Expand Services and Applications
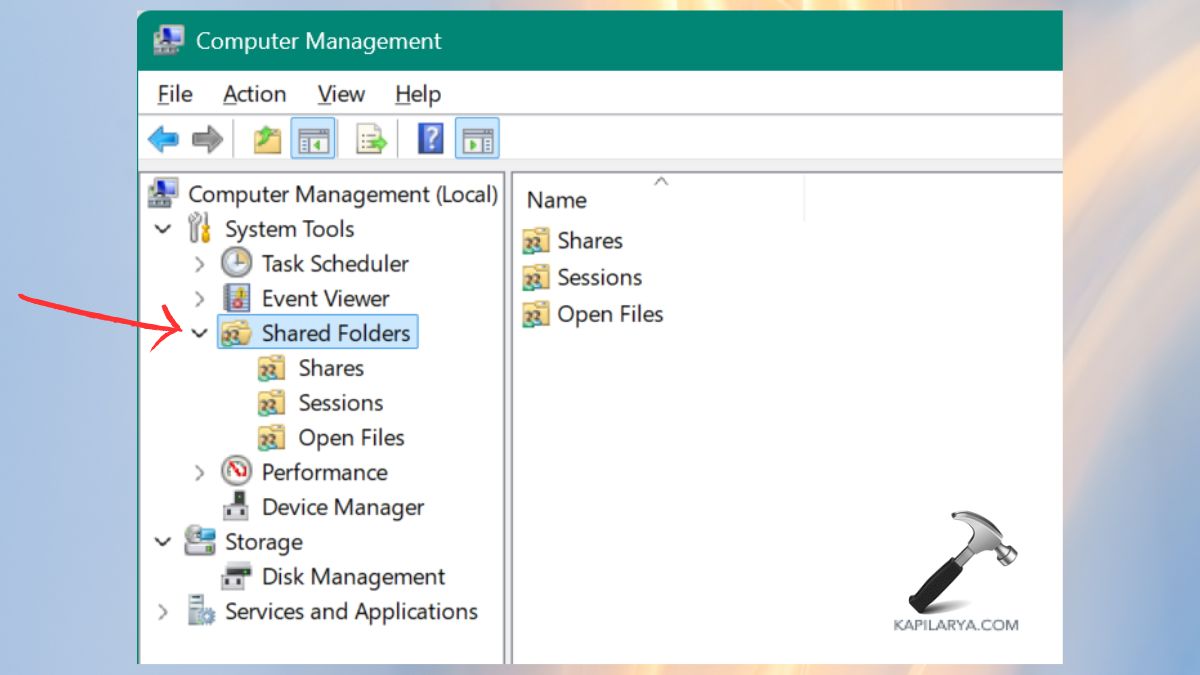The image size is (1200, 675). pos(163,612)
